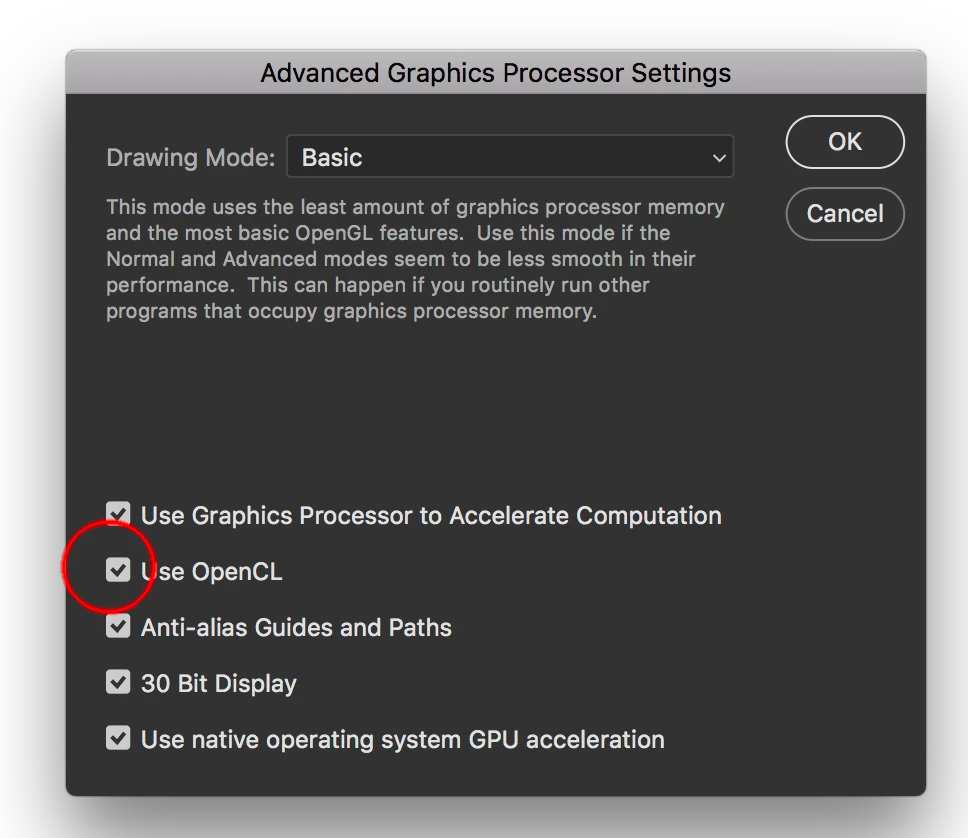Click the 'Use Graphics Processor to Accelerate Computation' label
This screenshot has height=838, width=968.
[x=431, y=516]
